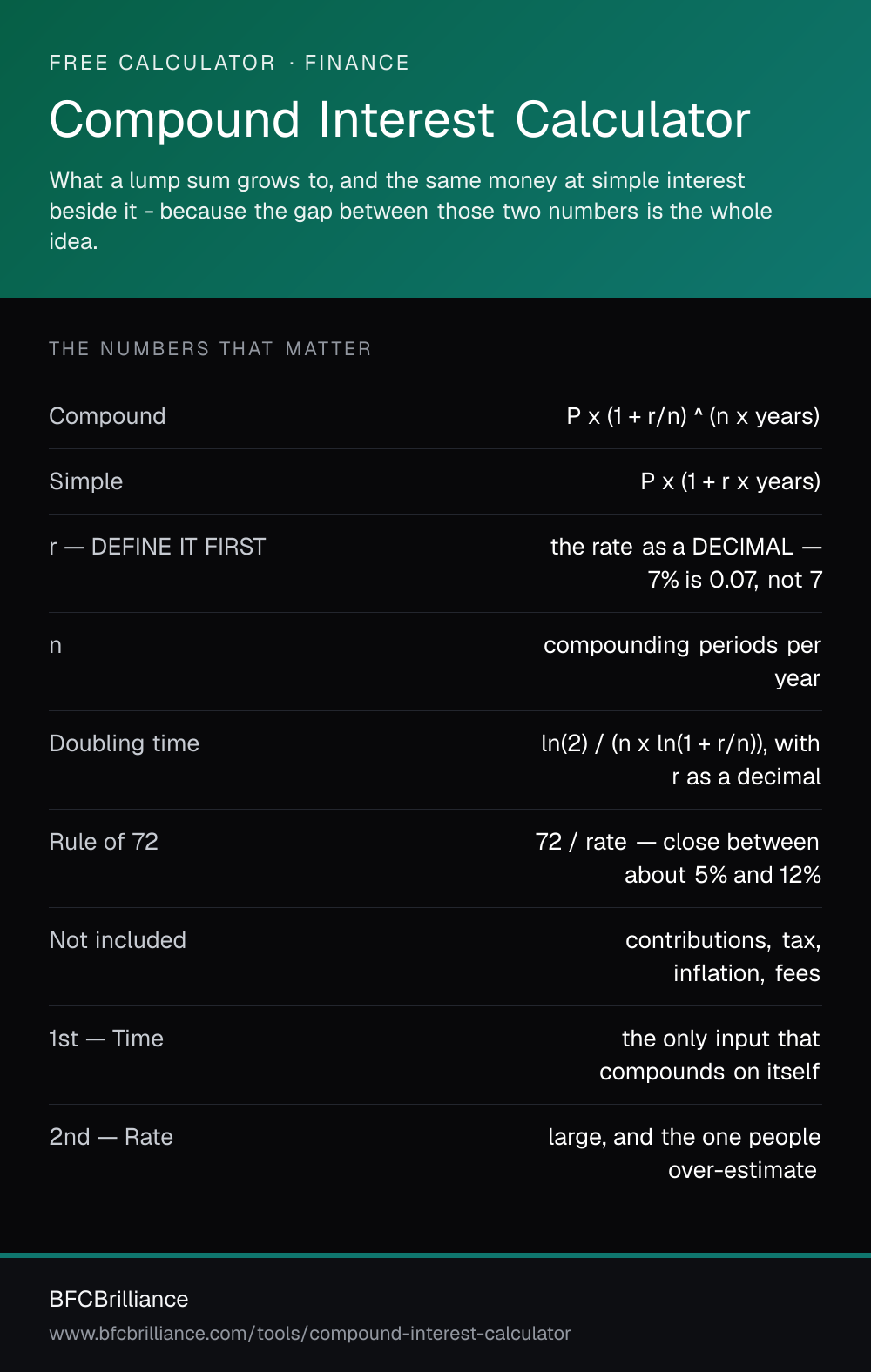Click the Rule of 72 label

pyautogui.click(x=104, y=842)
